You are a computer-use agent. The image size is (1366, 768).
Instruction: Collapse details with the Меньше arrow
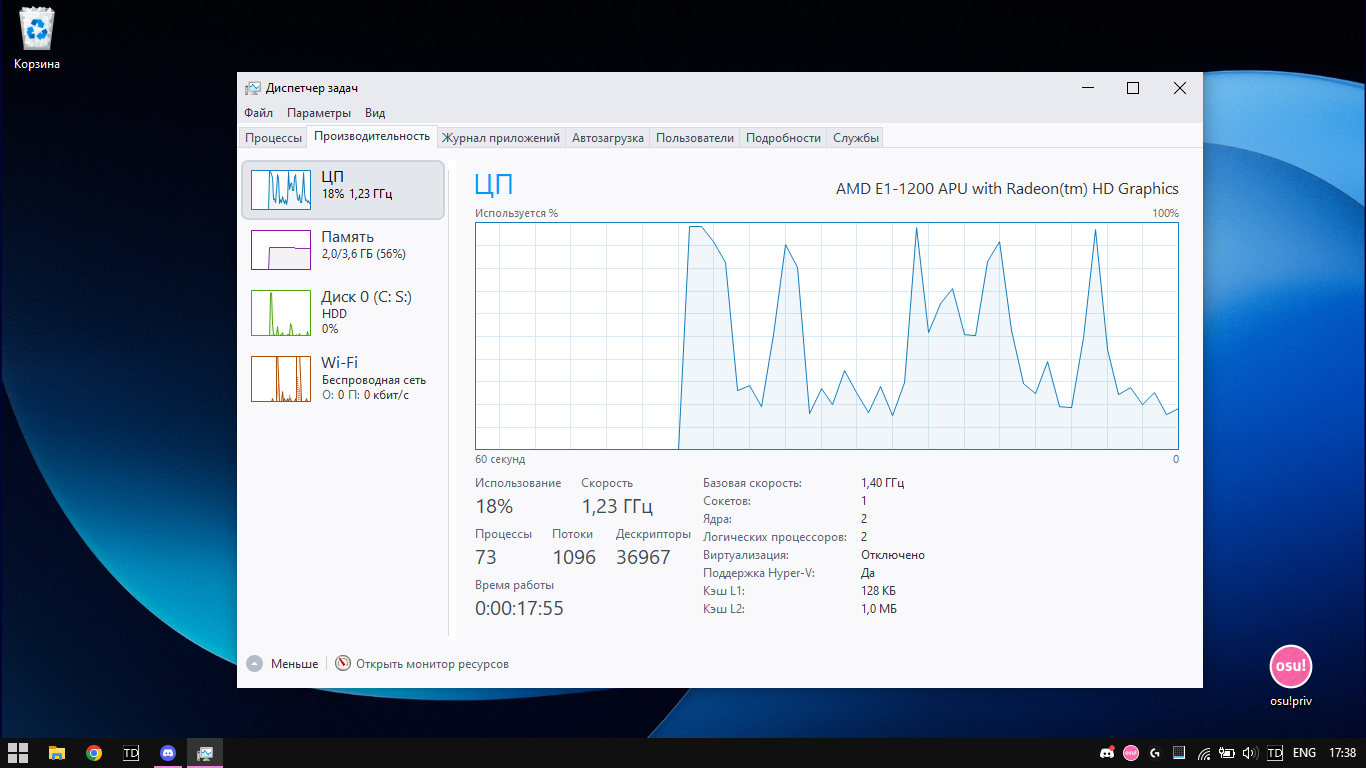click(x=254, y=664)
